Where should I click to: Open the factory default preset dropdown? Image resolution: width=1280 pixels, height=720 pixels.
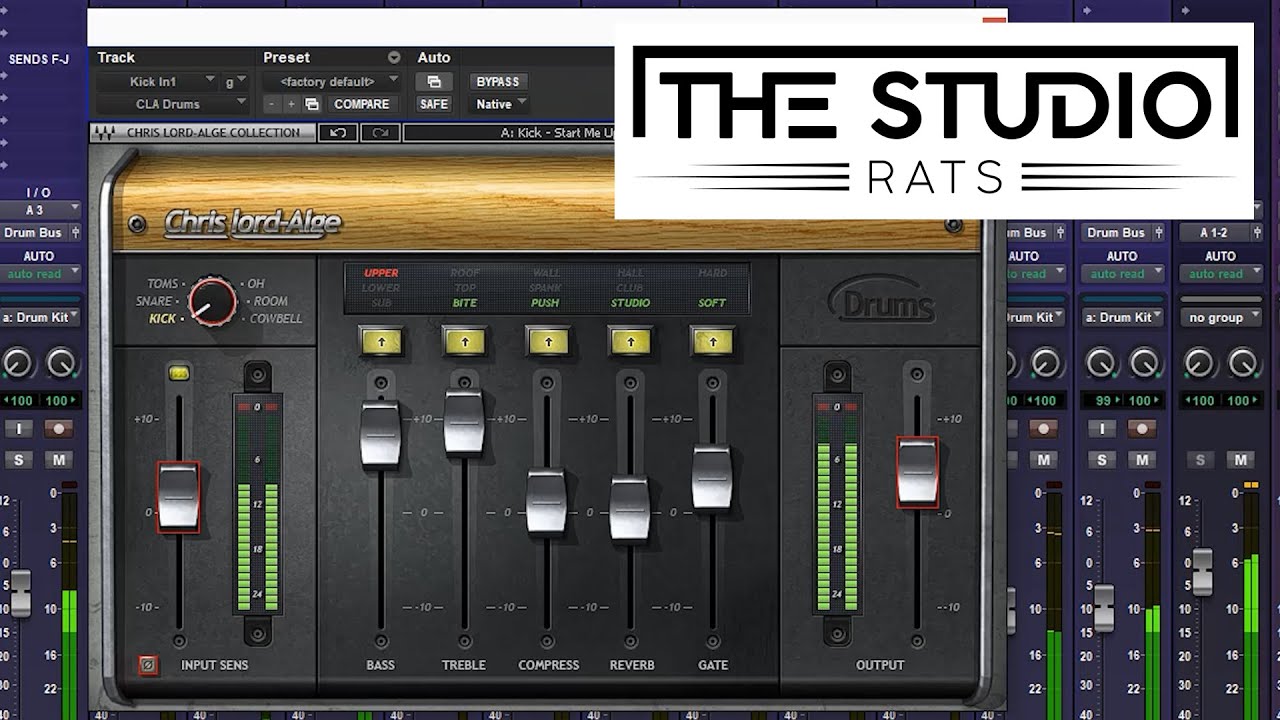click(x=331, y=81)
